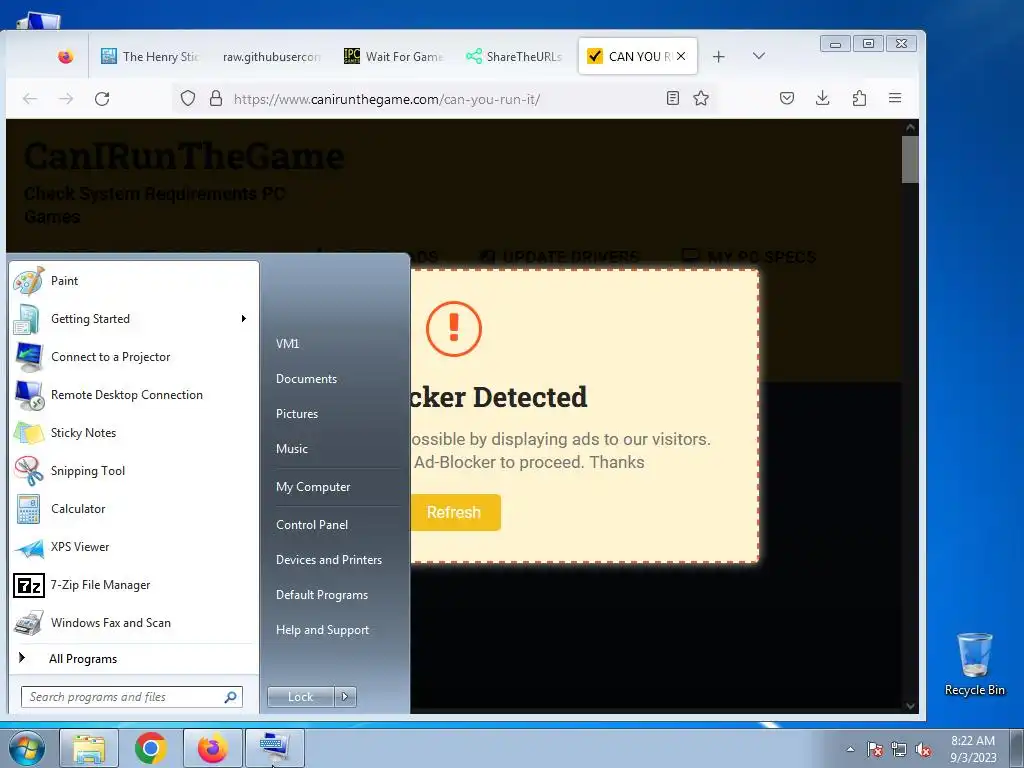
Task: Expand shutdown options arrow beside Lock
Action: (x=345, y=697)
